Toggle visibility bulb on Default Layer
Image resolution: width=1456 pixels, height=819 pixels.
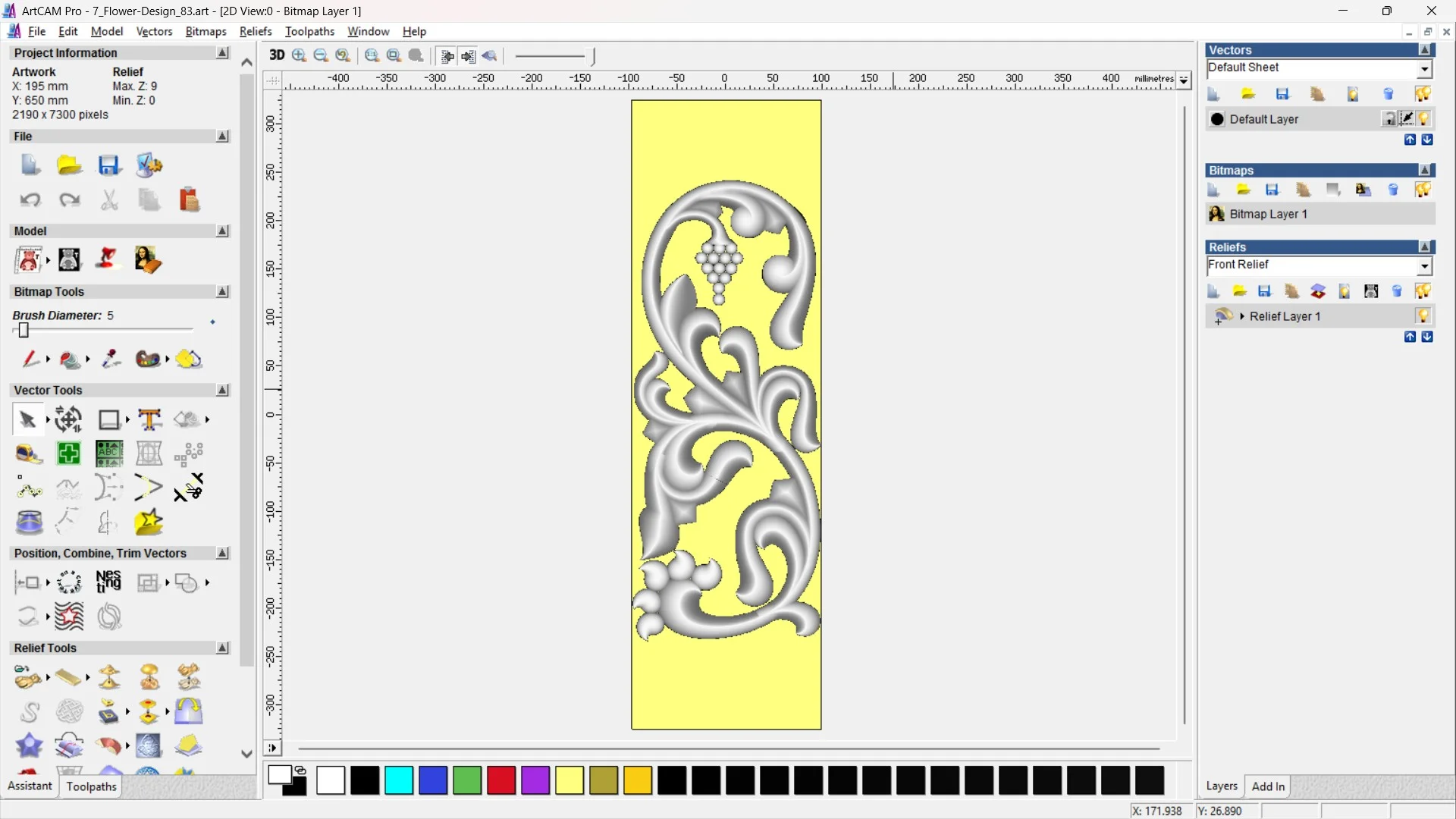coord(1424,119)
